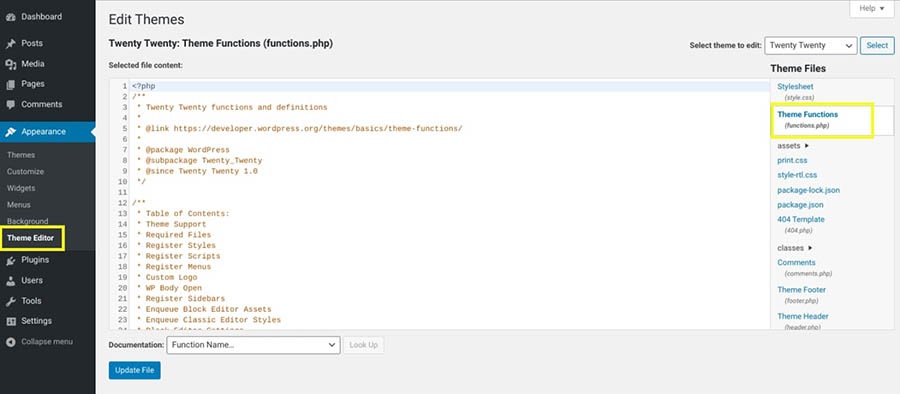Click the Plugins plug icon
The height and width of the screenshot is (394, 900).
[10, 260]
